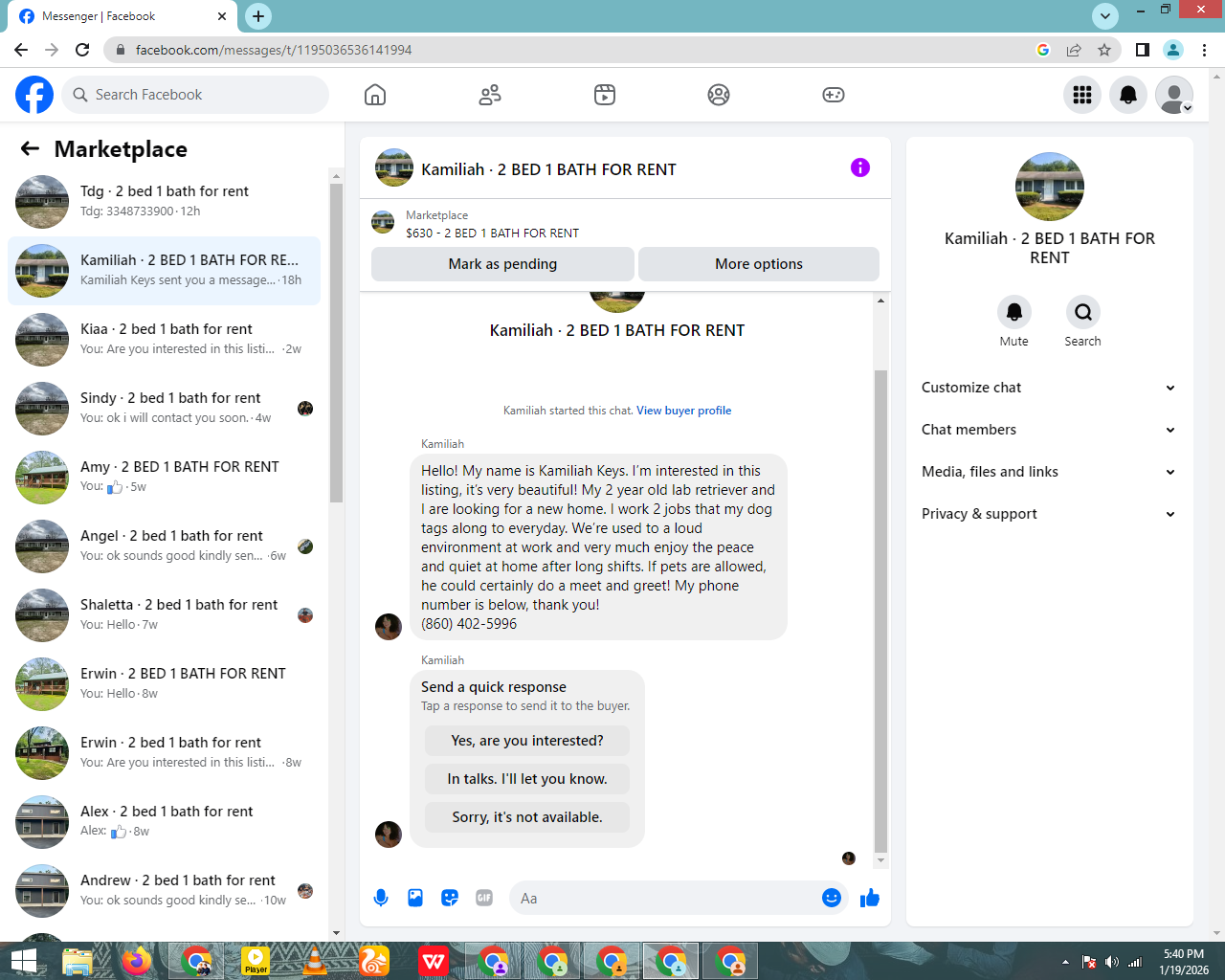Open the Video (Watch) icon

point(605,95)
